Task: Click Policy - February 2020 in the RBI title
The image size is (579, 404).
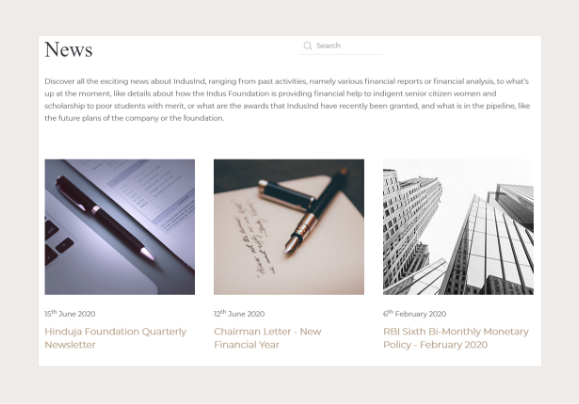Action: (436, 345)
